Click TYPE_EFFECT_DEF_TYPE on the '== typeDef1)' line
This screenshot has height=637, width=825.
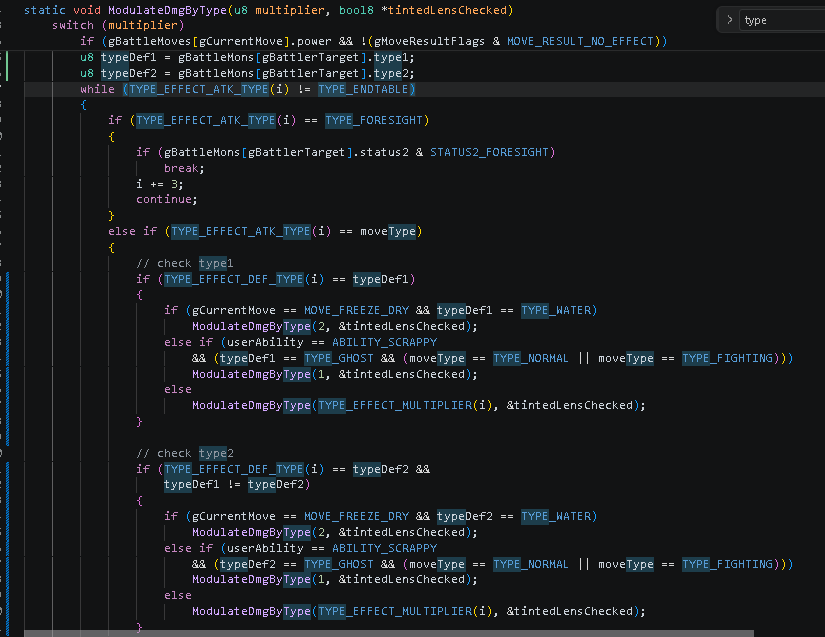point(234,279)
